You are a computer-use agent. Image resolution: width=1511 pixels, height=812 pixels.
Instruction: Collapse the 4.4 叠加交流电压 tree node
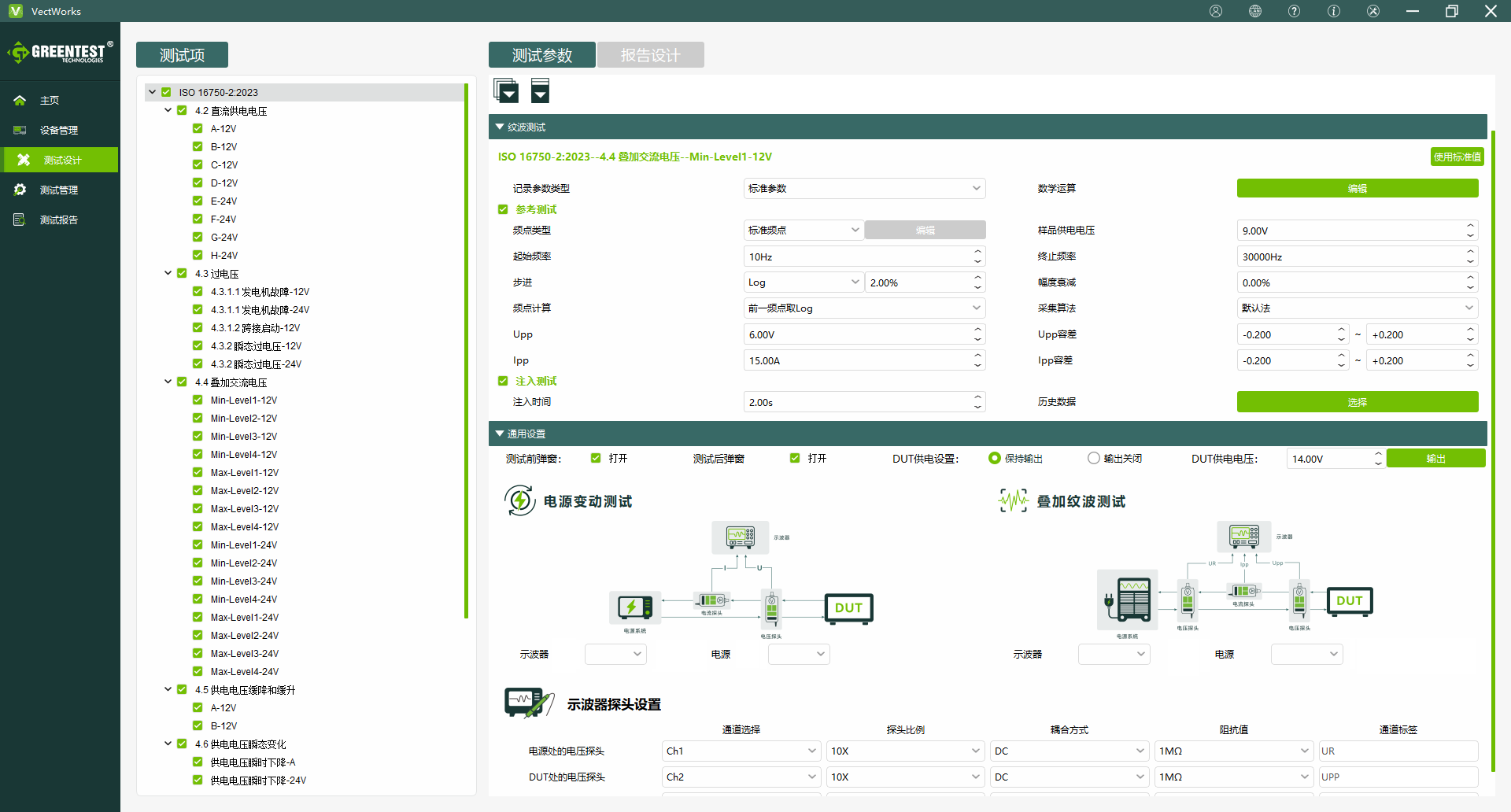pos(168,382)
